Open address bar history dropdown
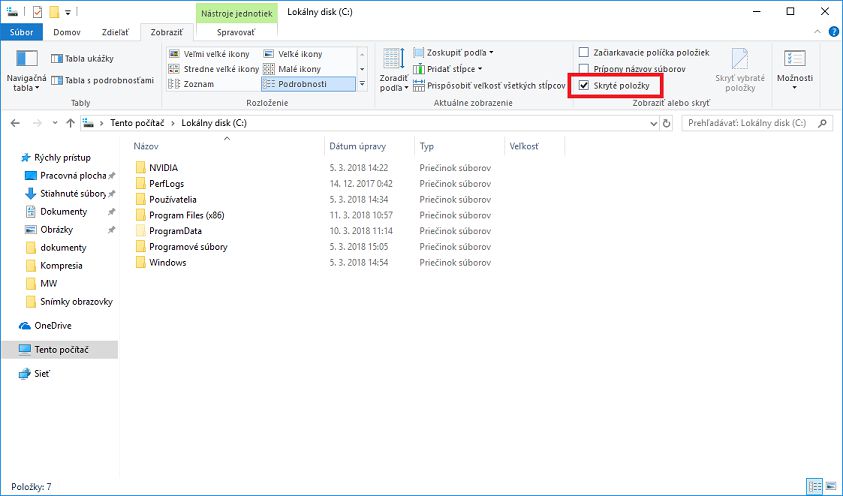 click(x=653, y=123)
